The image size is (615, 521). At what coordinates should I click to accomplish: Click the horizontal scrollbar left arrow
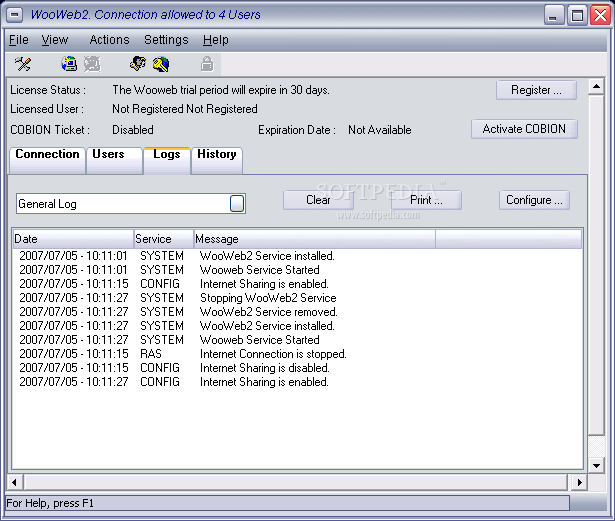pyautogui.click(x=15, y=482)
